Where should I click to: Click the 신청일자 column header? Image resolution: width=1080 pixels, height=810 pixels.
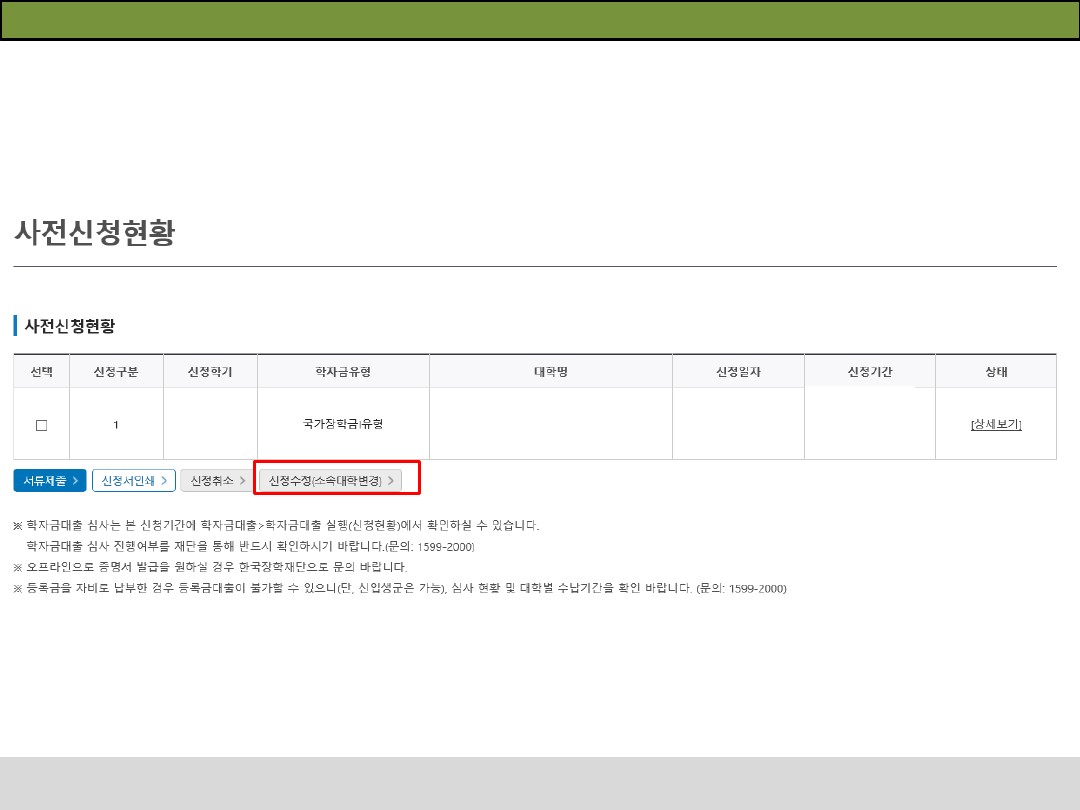click(738, 372)
